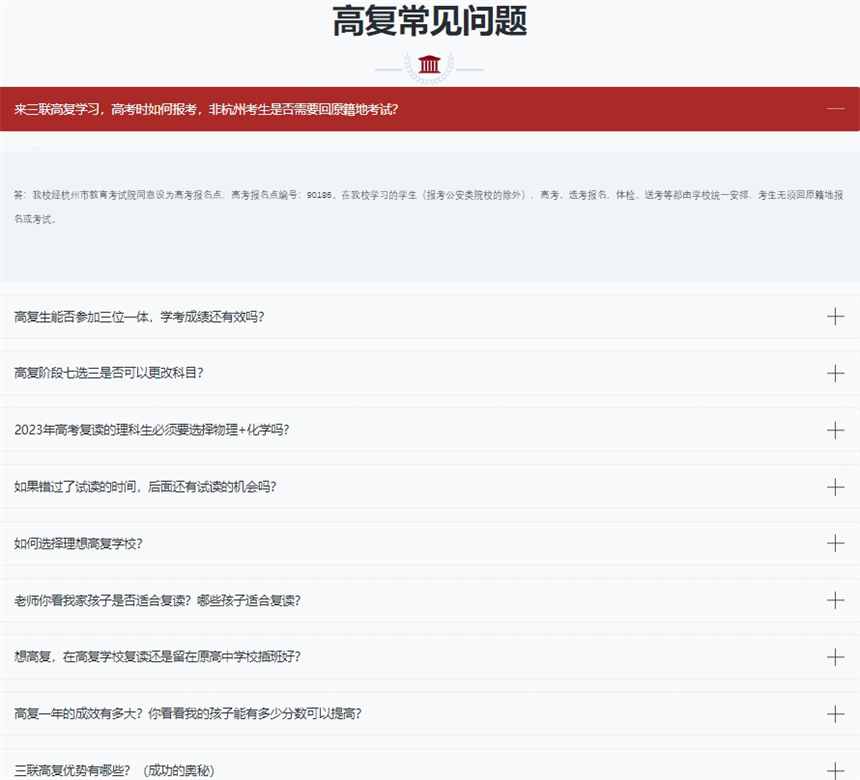Click the answer paragraph starting with 答：我校经杭州市教育考试院
This screenshot has height=780, width=860.
click(x=428, y=205)
